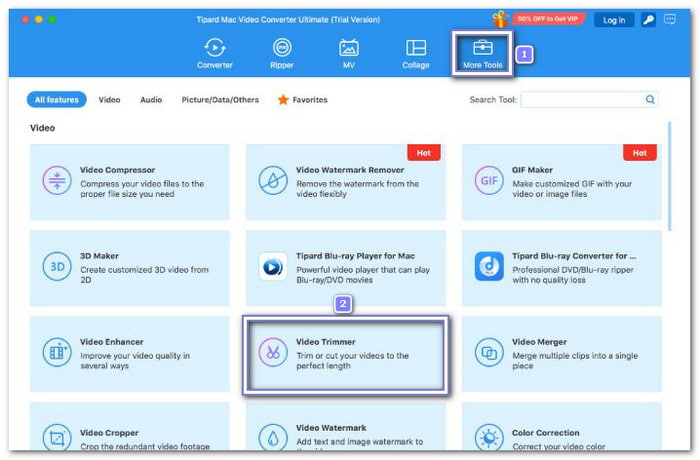This screenshot has height=460, width=700.
Task: Click the Video Watermark droplet icon
Action: [x=273, y=438]
